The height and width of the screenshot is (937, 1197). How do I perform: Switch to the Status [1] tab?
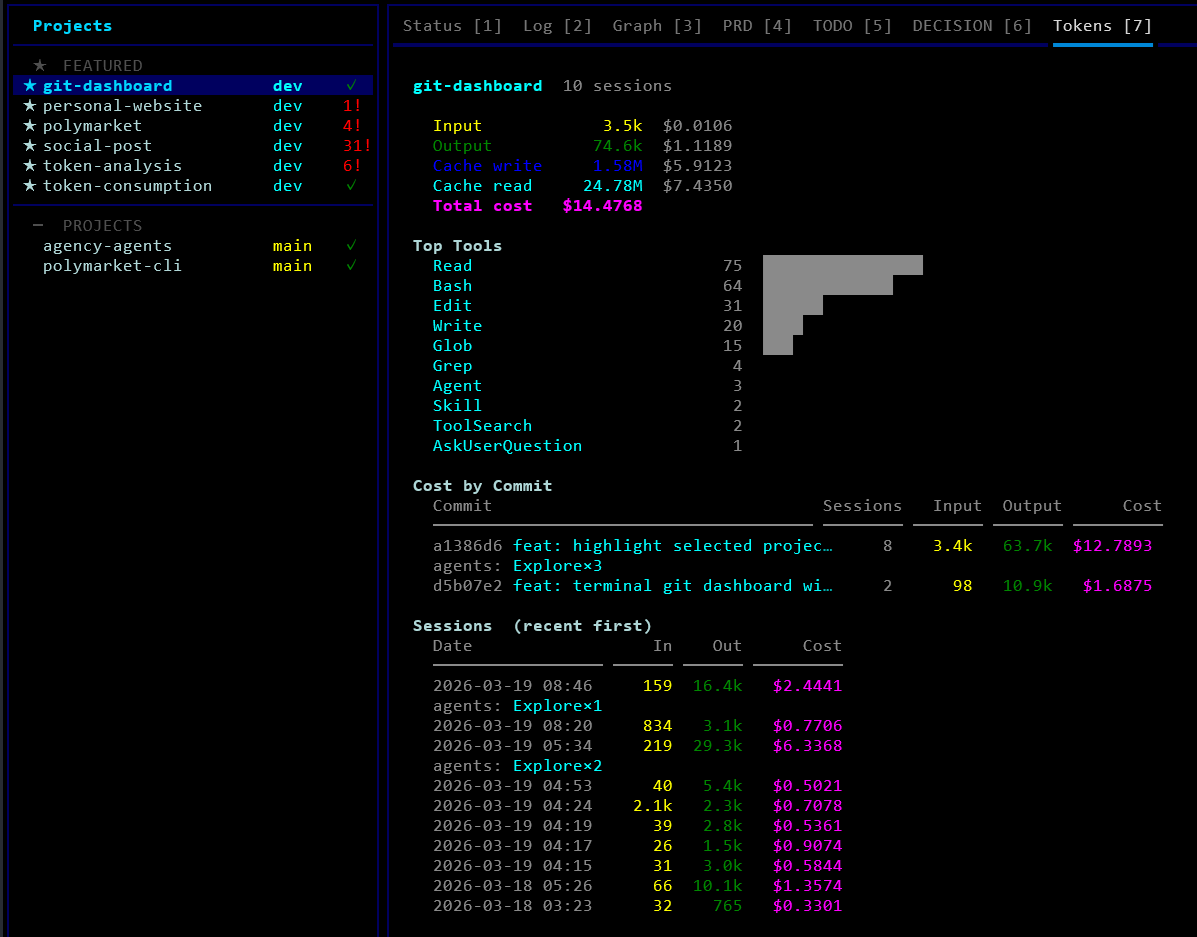coord(452,26)
